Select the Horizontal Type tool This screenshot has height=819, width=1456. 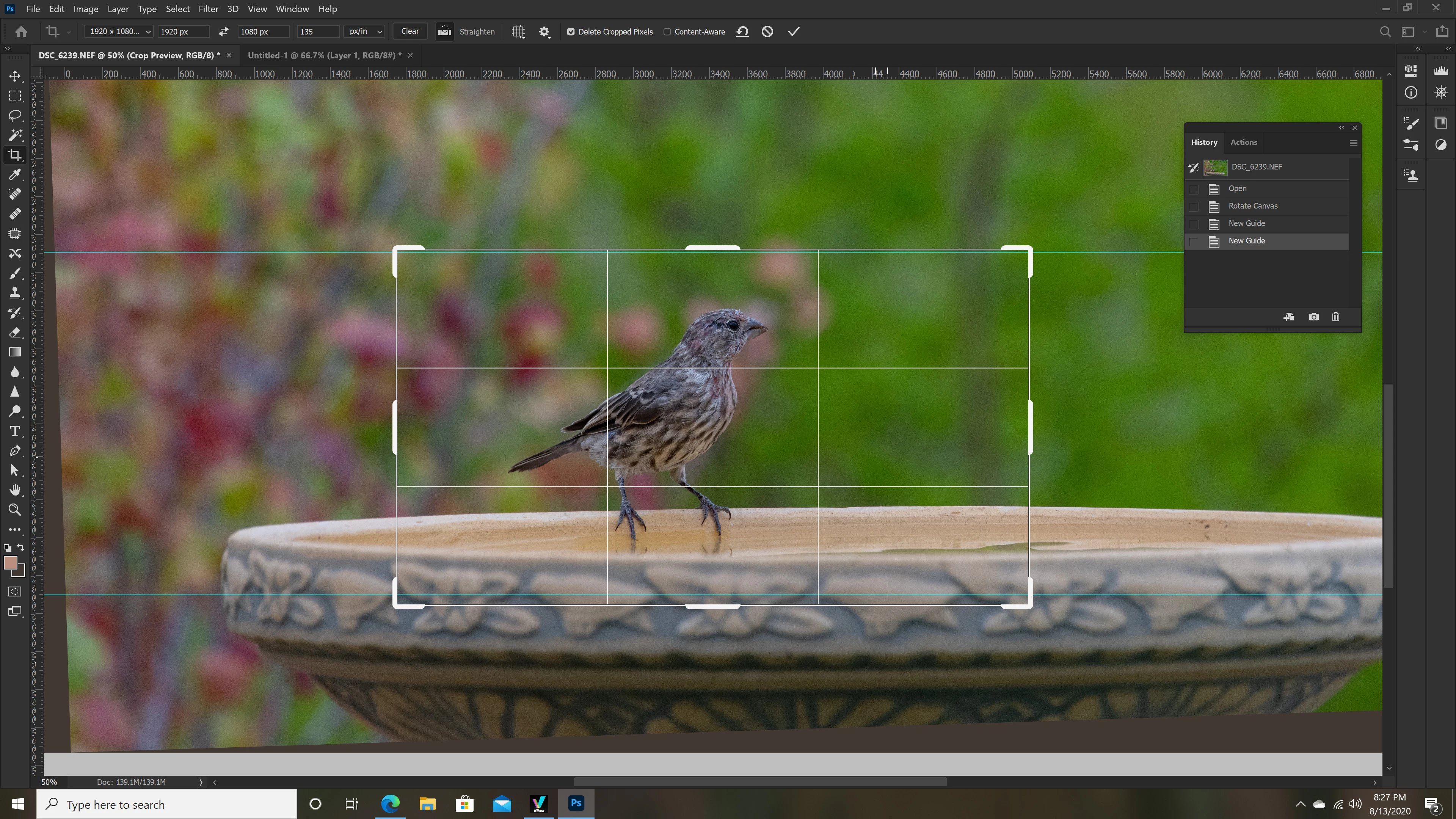(x=15, y=431)
